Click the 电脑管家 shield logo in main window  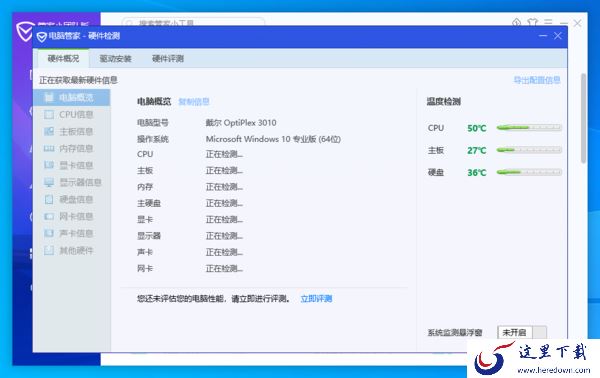coord(24,31)
